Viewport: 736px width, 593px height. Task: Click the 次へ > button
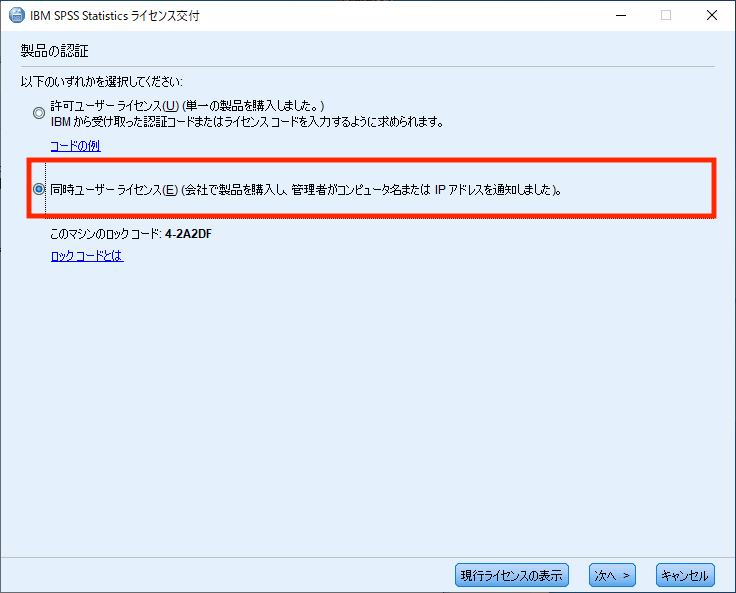tap(612, 575)
